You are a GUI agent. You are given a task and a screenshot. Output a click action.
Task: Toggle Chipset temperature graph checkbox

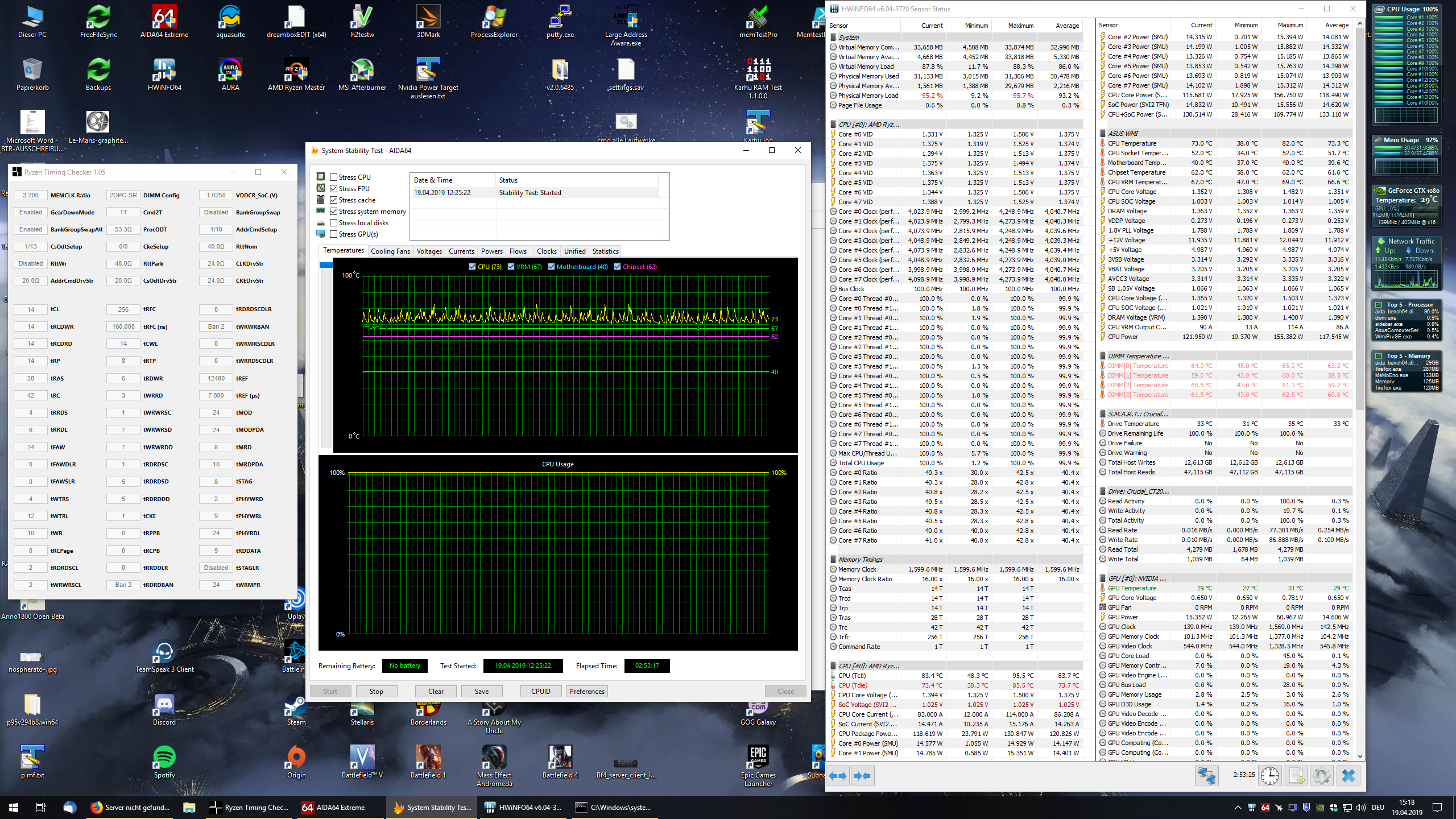point(617,267)
